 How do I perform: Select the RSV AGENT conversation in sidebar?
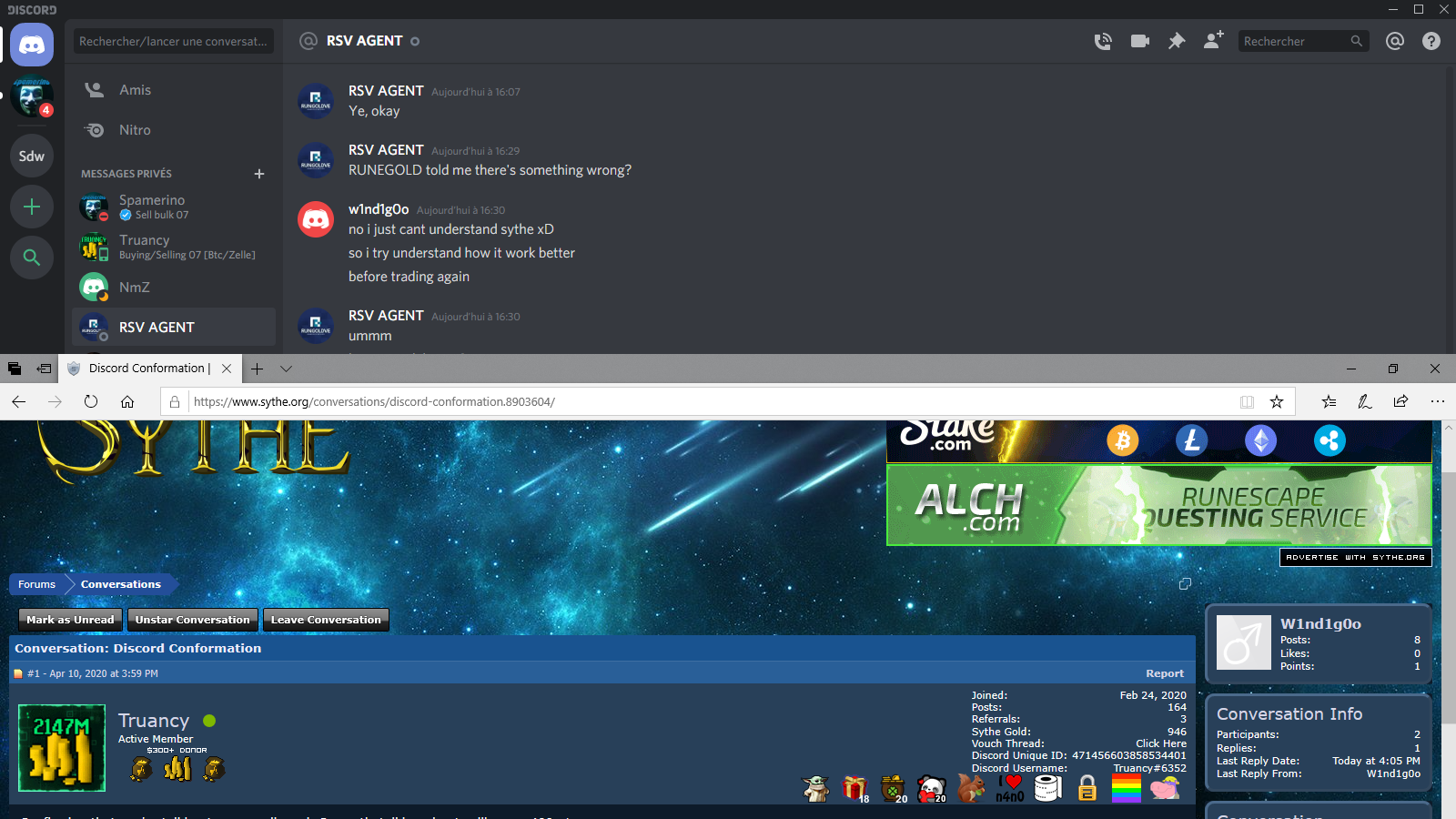[174, 327]
